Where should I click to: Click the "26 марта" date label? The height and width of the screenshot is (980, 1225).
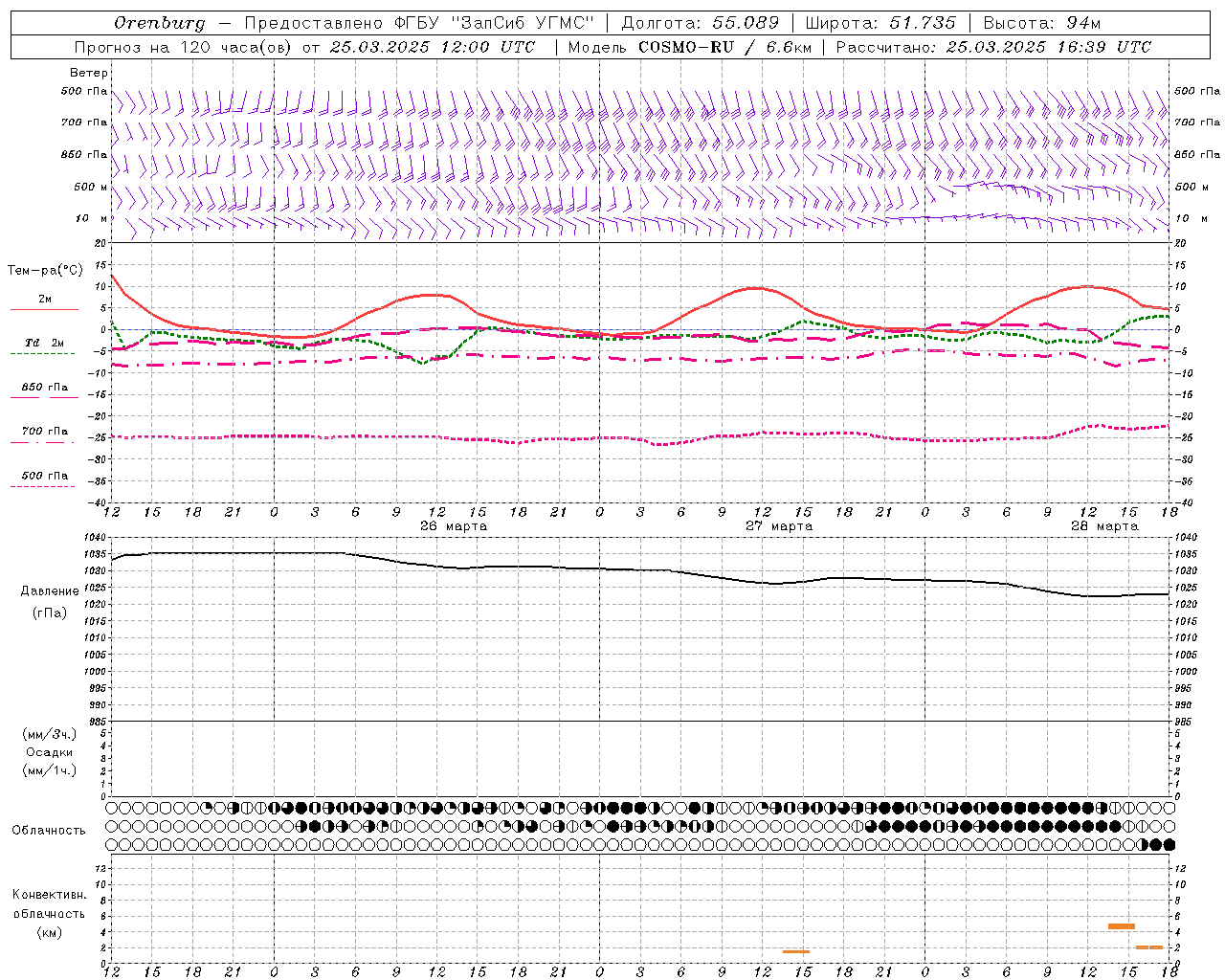pyautogui.click(x=453, y=526)
